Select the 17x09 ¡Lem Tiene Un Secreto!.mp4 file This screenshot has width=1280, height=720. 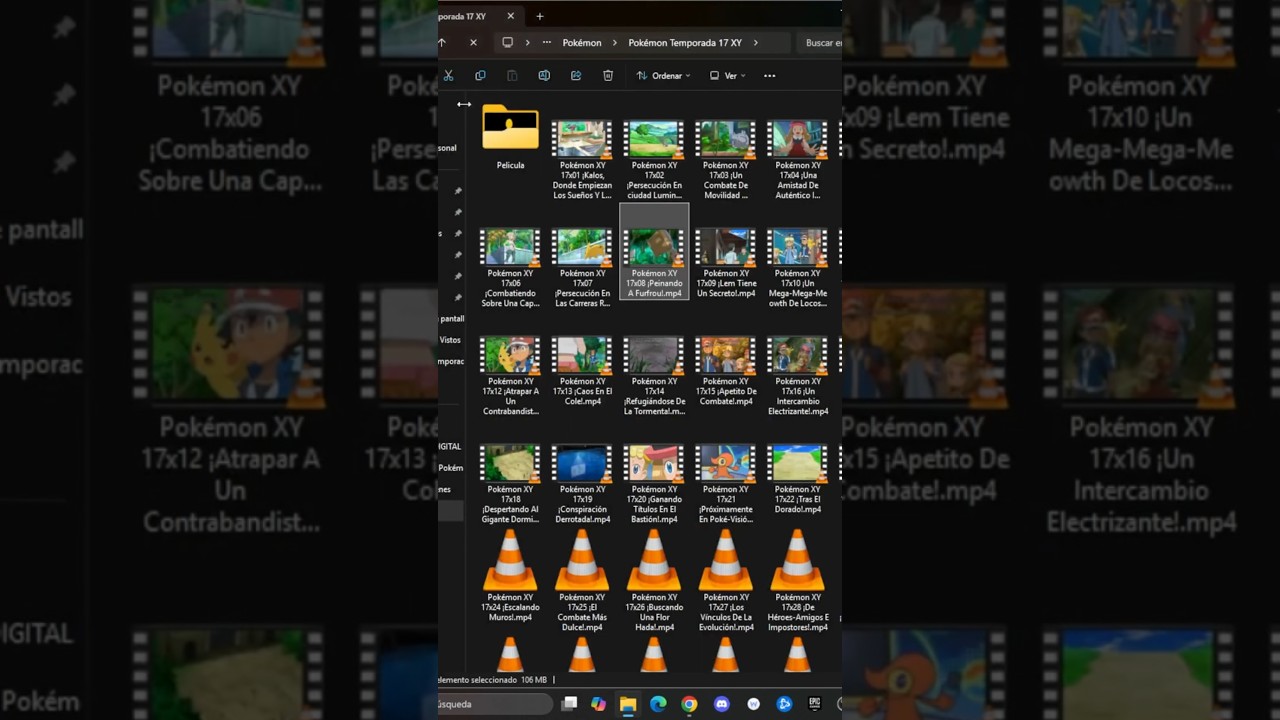click(x=726, y=263)
